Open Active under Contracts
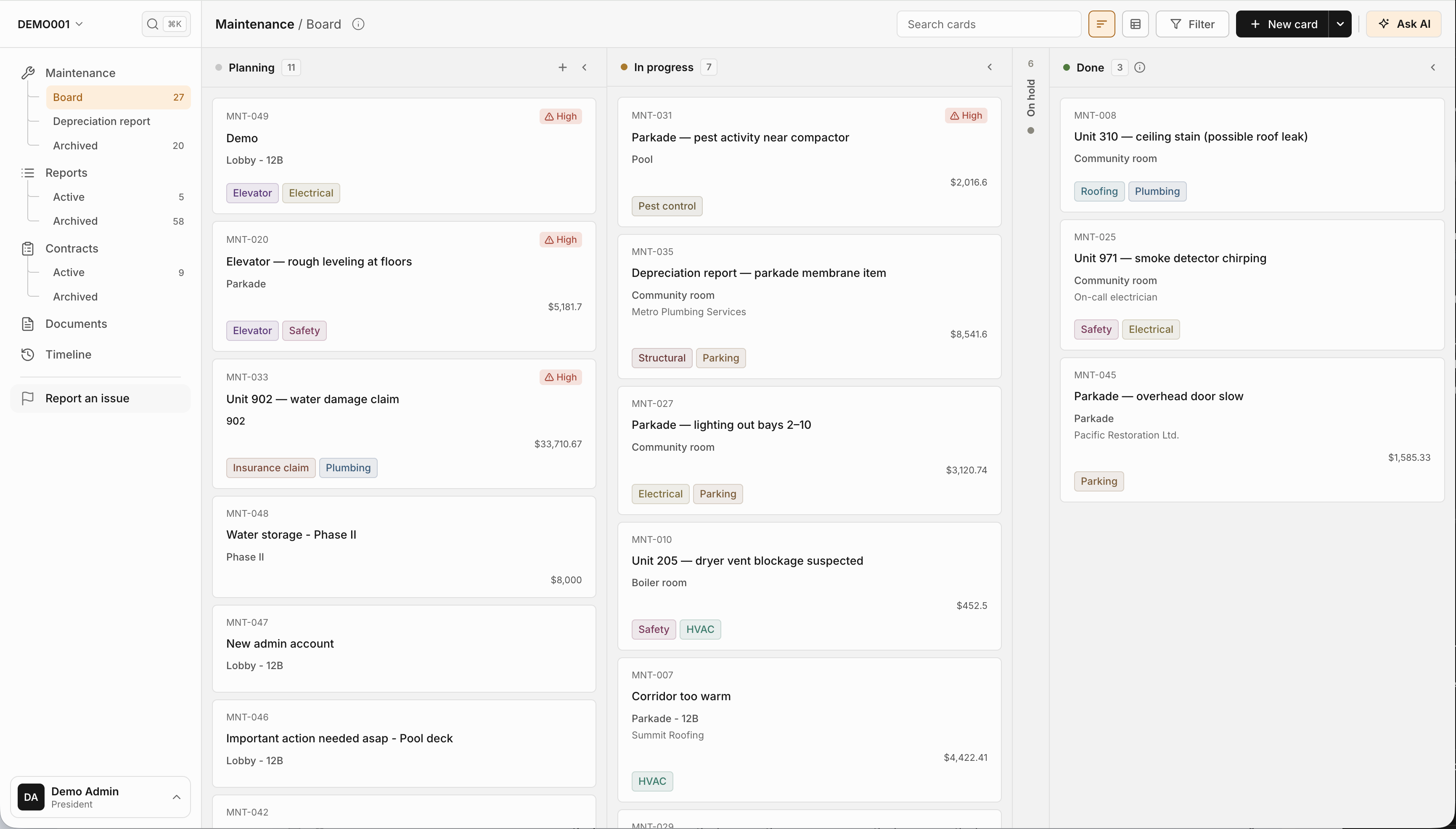The width and height of the screenshot is (1456, 829). [x=118, y=272]
